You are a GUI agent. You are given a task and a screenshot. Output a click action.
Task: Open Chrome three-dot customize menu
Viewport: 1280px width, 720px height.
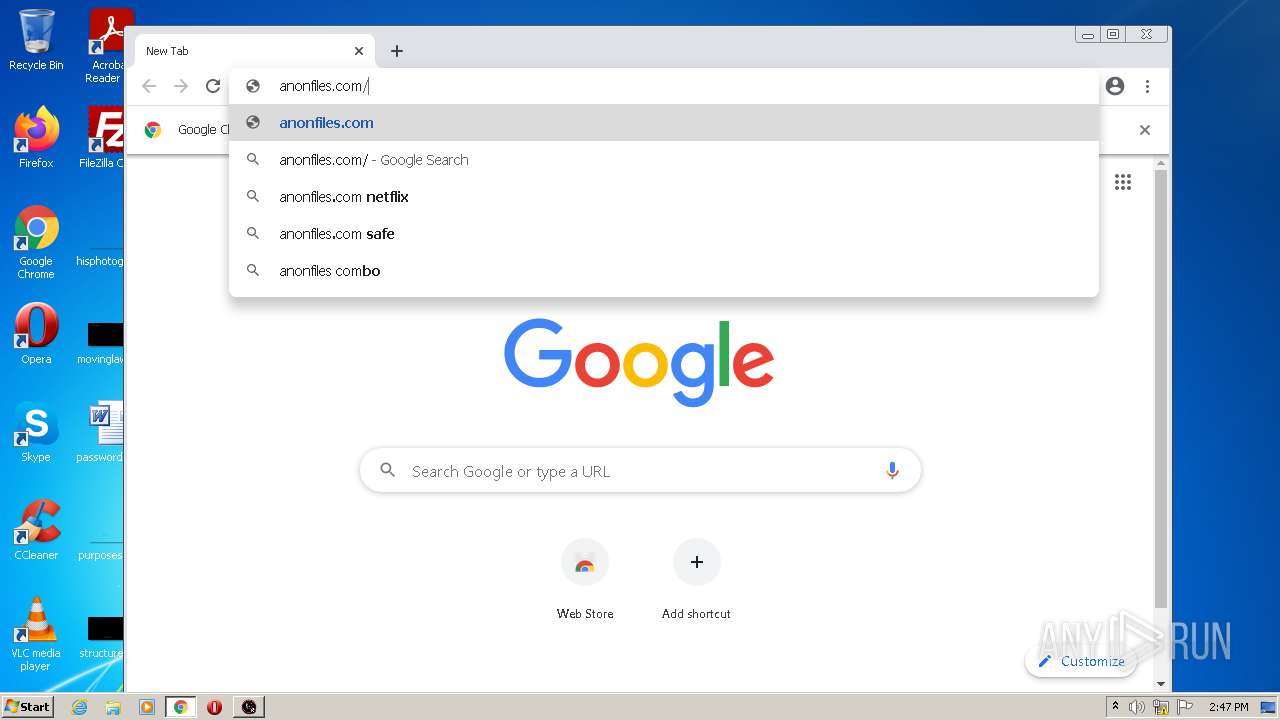[x=1147, y=86]
